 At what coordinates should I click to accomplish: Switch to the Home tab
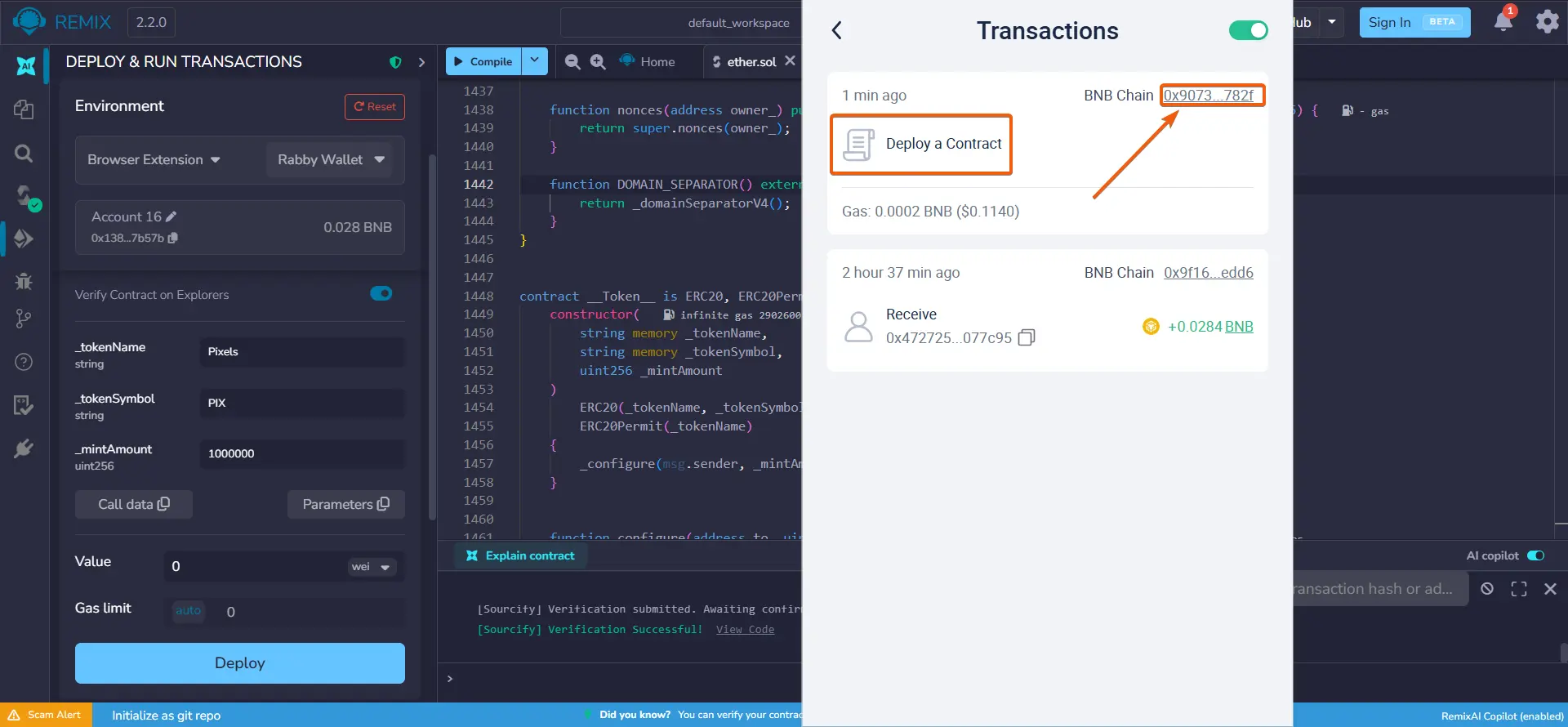click(x=648, y=61)
